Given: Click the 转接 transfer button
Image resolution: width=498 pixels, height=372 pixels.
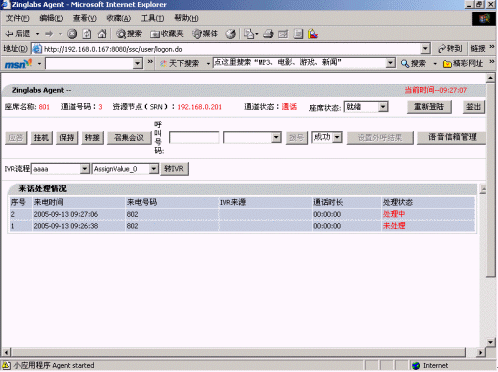Looking at the screenshot, I should coord(92,138).
